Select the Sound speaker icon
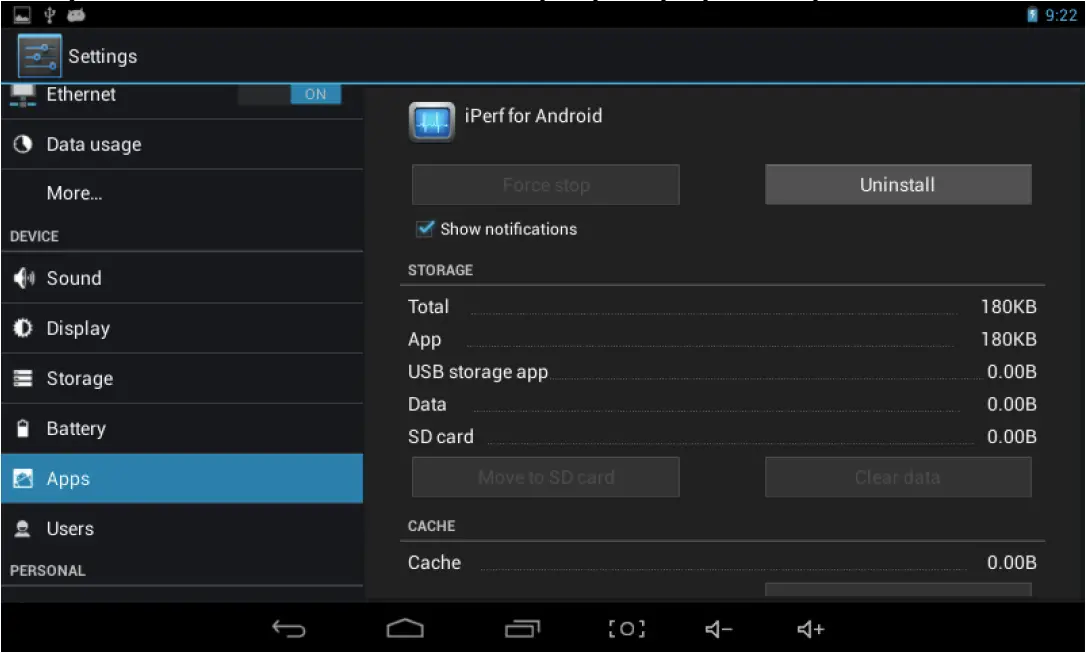The image size is (1086, 653). [24, 278]
